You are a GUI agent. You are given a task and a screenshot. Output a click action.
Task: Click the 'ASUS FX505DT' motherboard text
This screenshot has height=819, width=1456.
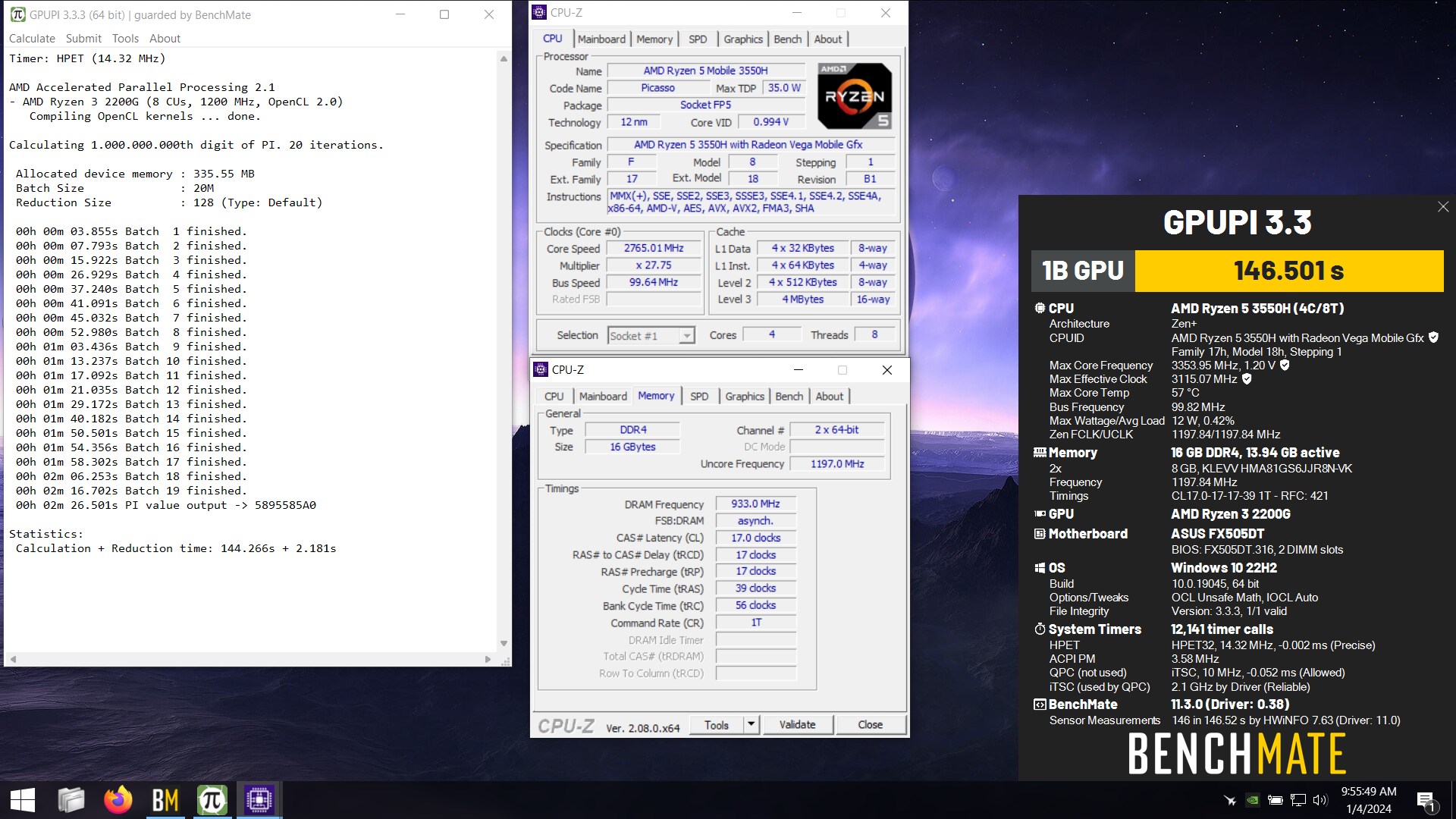(1217, 534)
